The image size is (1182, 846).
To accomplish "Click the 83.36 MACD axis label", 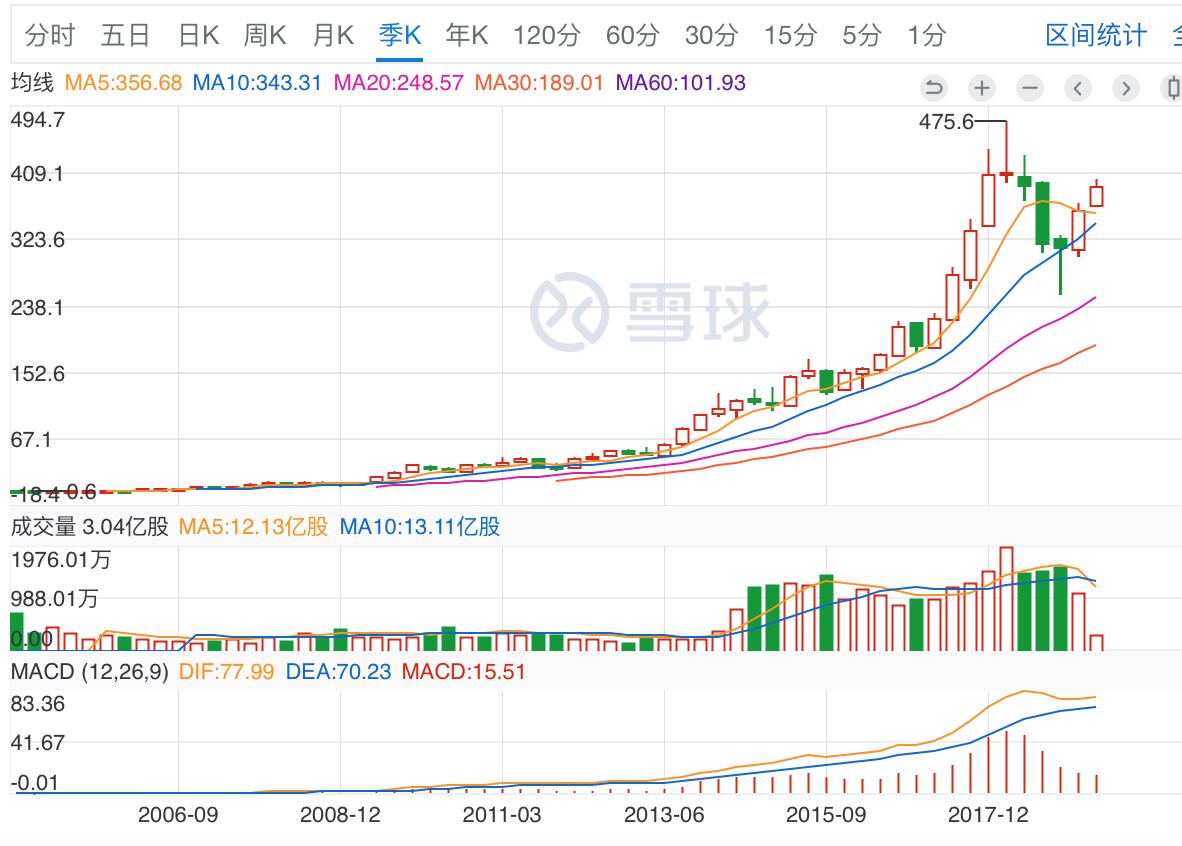I will pyautogui.click(x=38, y=703).
